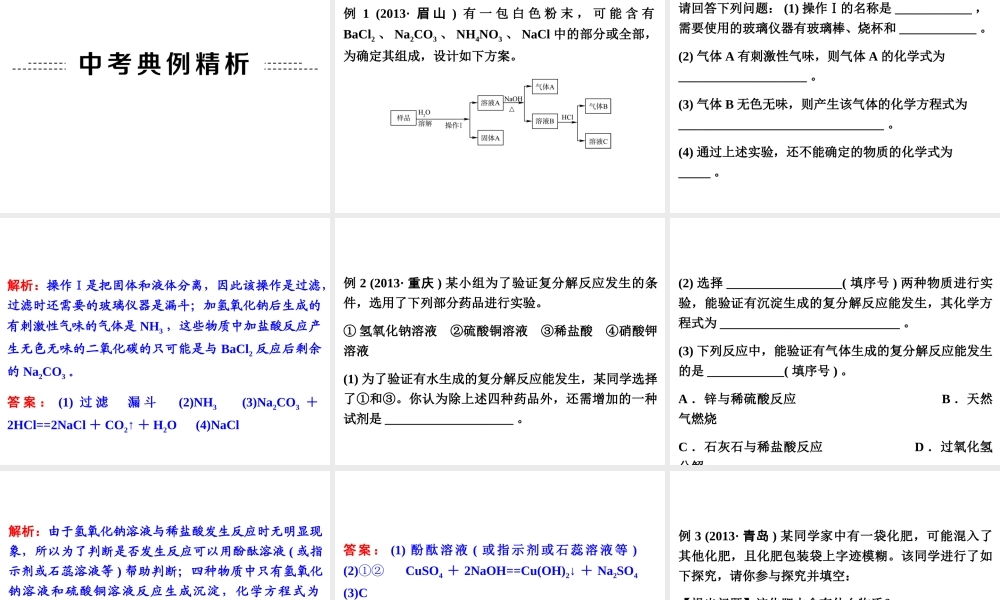Click the 样品 box in the flowchart
1000x600 pixels.
[x=403, y=118]
